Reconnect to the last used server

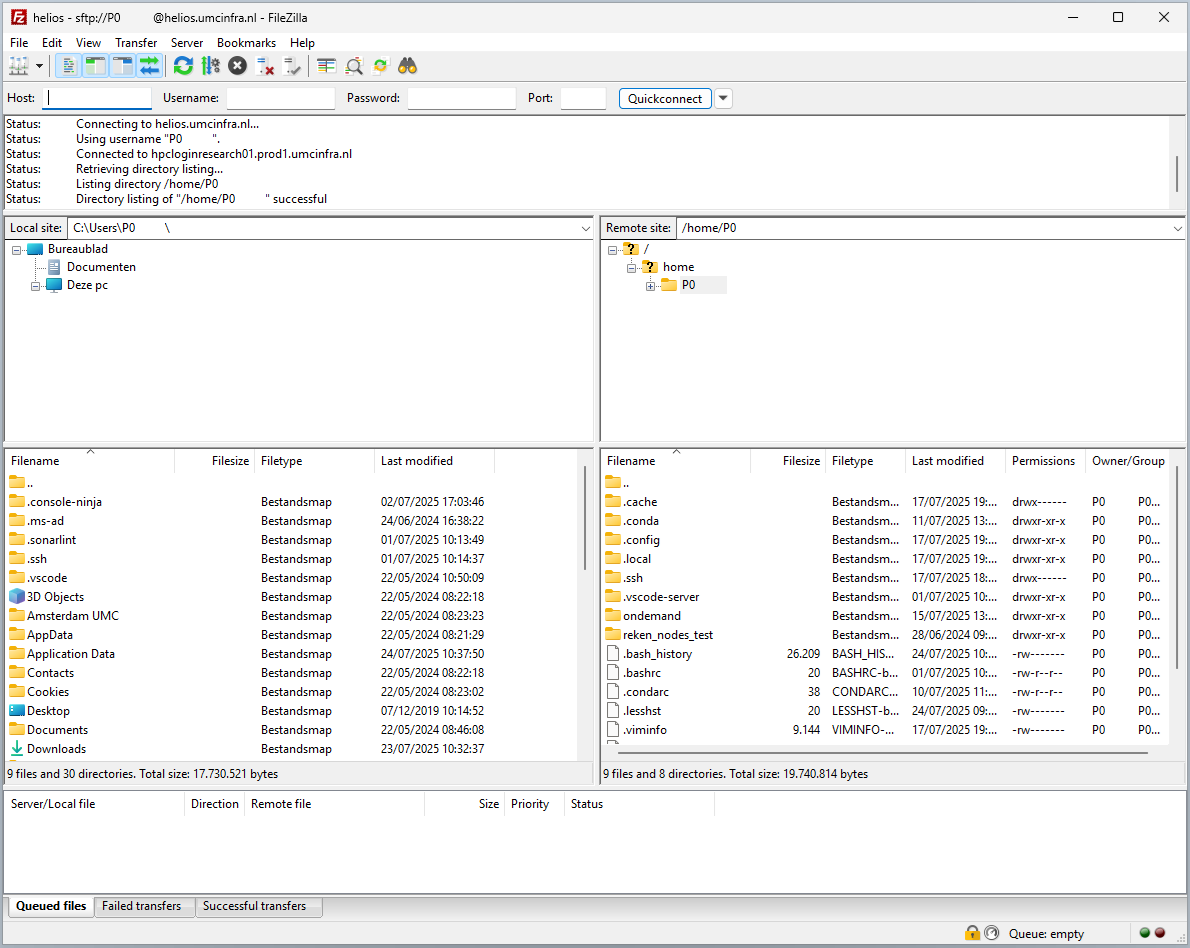pyautogui.click(x=292, y=66)
